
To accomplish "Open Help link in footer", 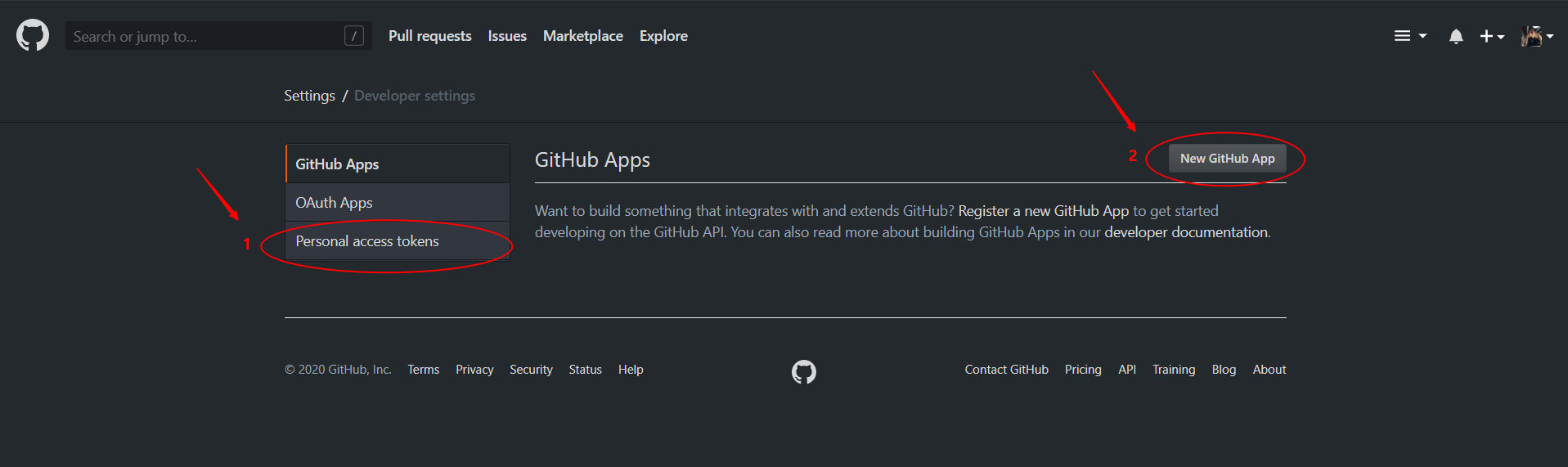I will coord(631,370).
